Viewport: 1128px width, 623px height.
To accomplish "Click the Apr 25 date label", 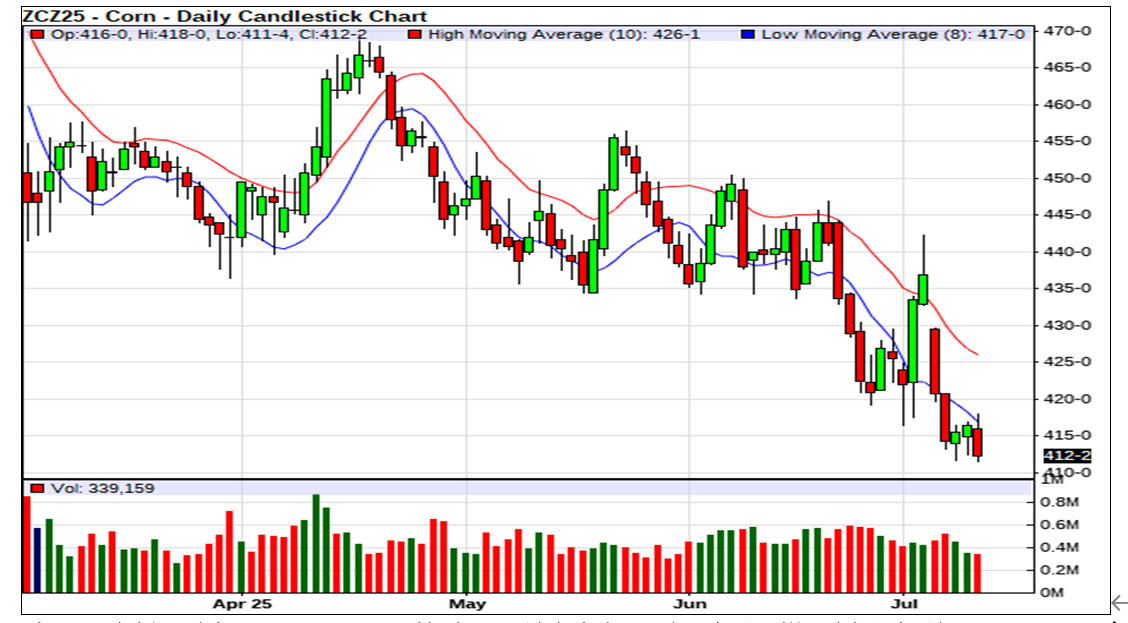I will point(242,604).
